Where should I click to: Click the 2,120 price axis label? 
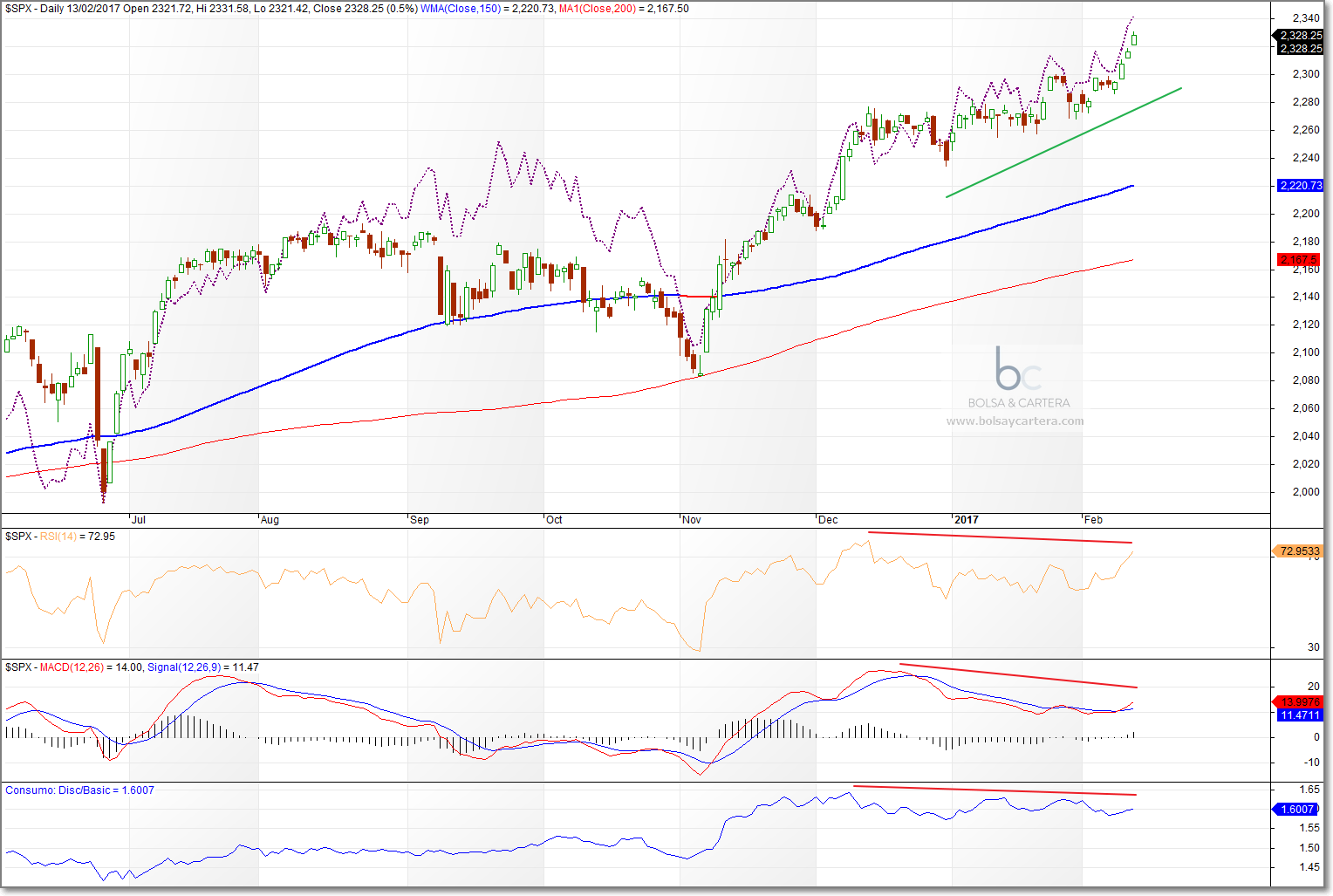[1306, 325]
